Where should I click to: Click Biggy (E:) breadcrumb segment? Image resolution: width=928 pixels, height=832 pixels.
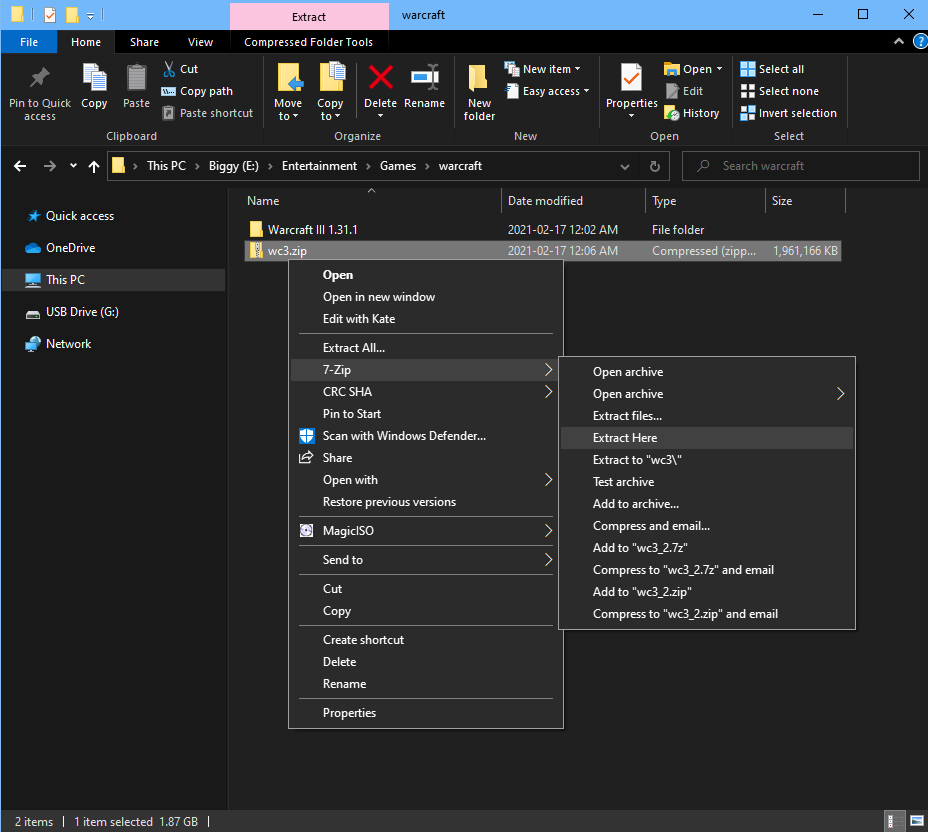point(234,166)
